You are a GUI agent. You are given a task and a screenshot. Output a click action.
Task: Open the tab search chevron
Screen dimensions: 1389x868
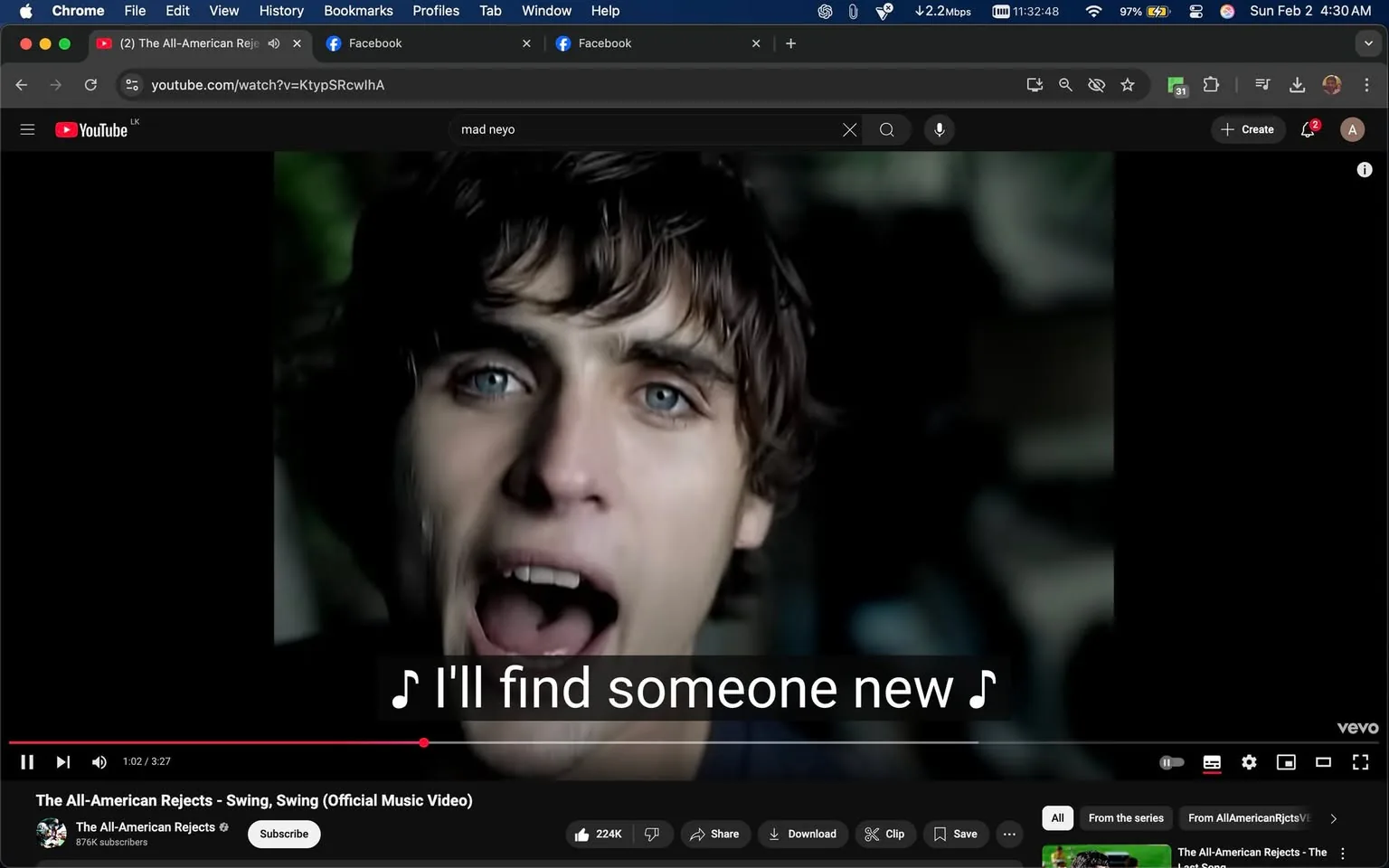click(1366, 42)
